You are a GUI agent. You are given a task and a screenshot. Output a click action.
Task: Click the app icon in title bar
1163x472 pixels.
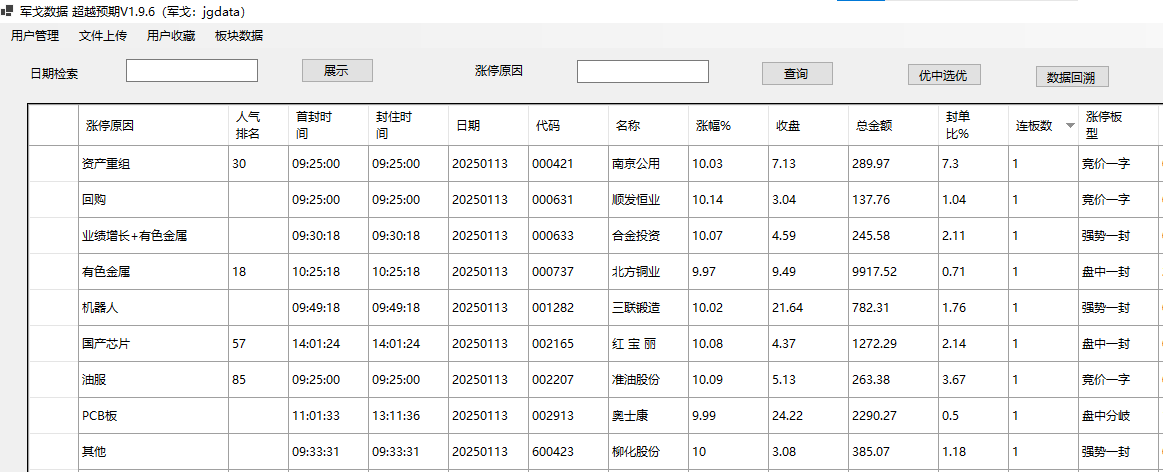pyautogui.click(x=7, y=12)
